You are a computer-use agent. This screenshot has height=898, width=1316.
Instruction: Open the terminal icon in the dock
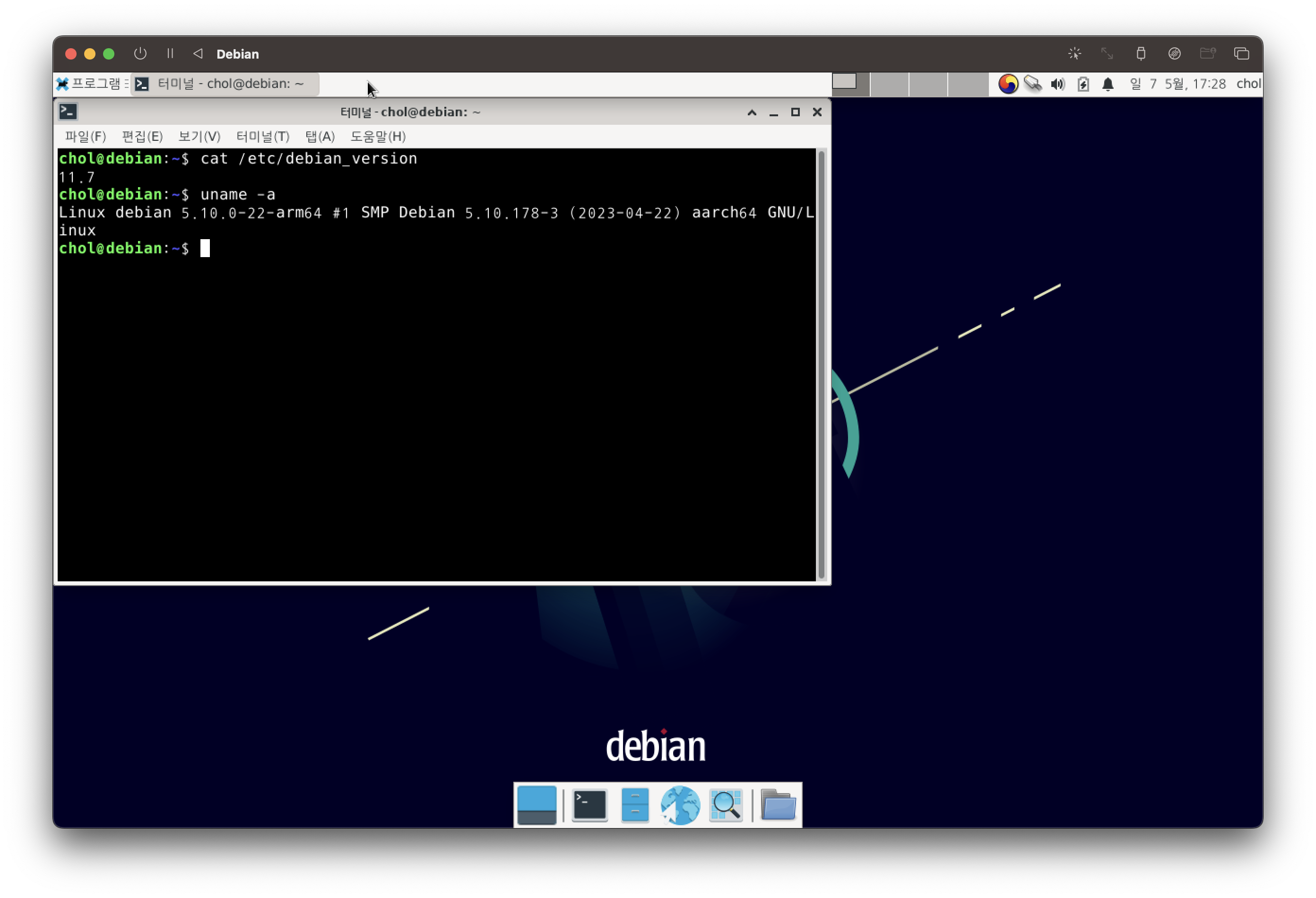(x=589, y=804)
